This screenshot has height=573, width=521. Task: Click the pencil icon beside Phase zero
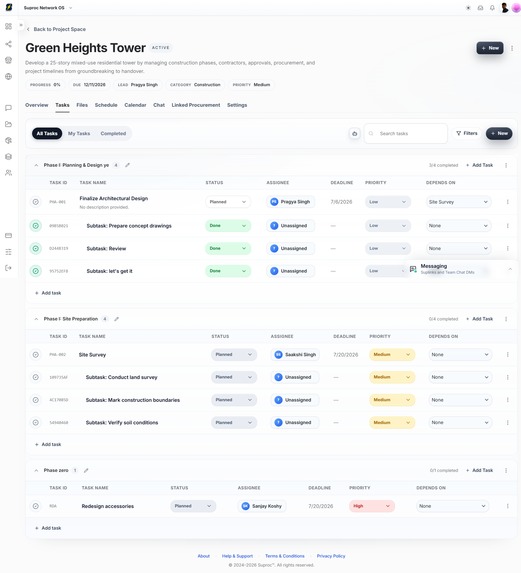(x=86, y=470)
